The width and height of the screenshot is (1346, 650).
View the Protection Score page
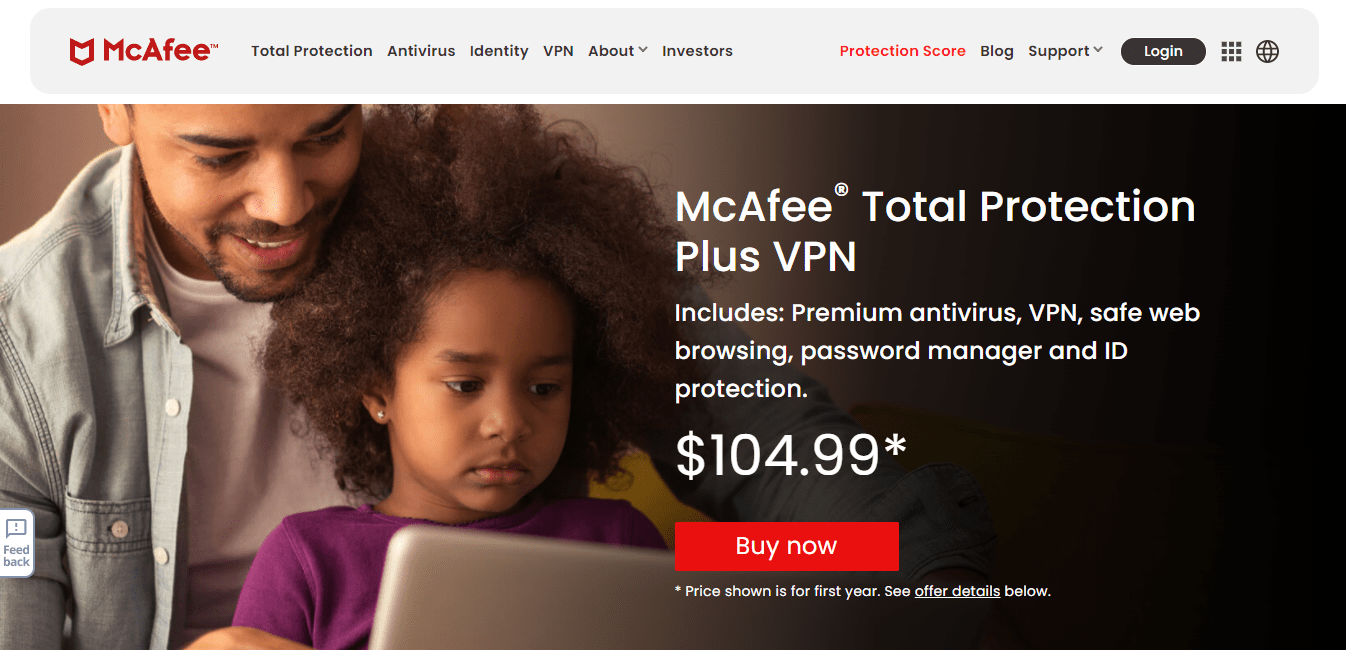[x=903, y=51]
